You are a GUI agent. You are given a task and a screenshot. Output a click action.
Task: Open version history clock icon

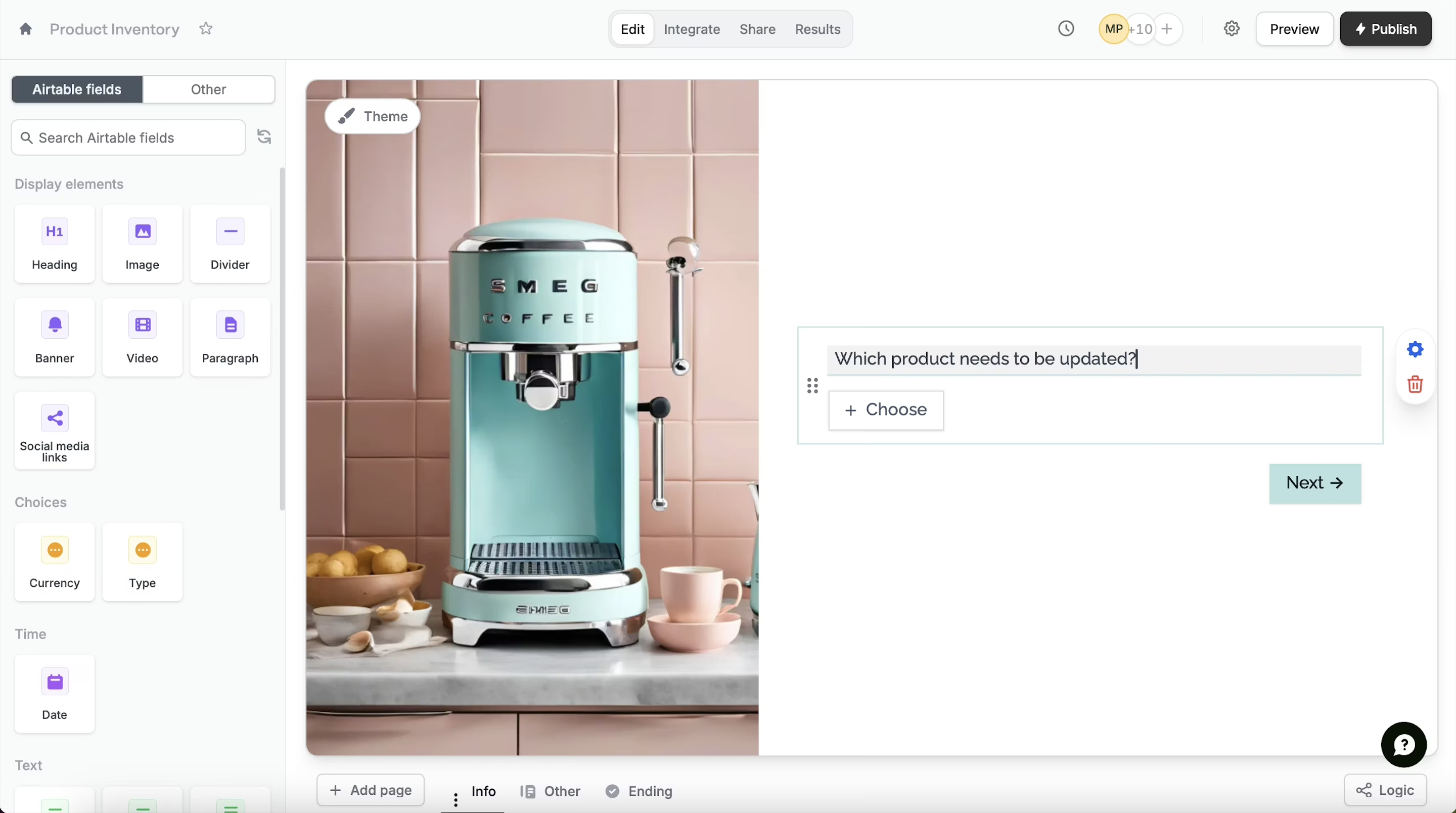coord(1066,29)
